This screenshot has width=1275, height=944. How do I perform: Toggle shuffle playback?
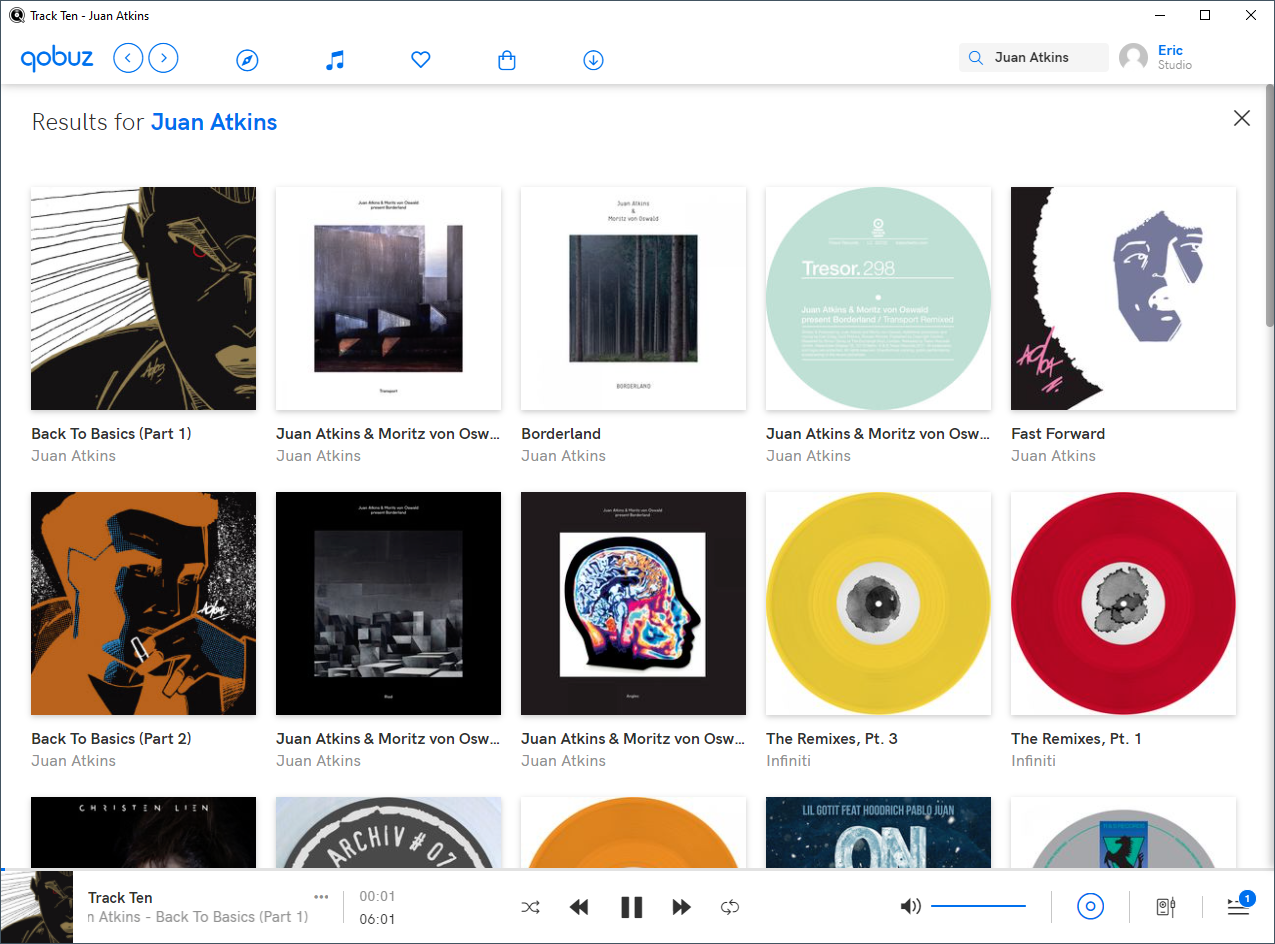point(530,907)
